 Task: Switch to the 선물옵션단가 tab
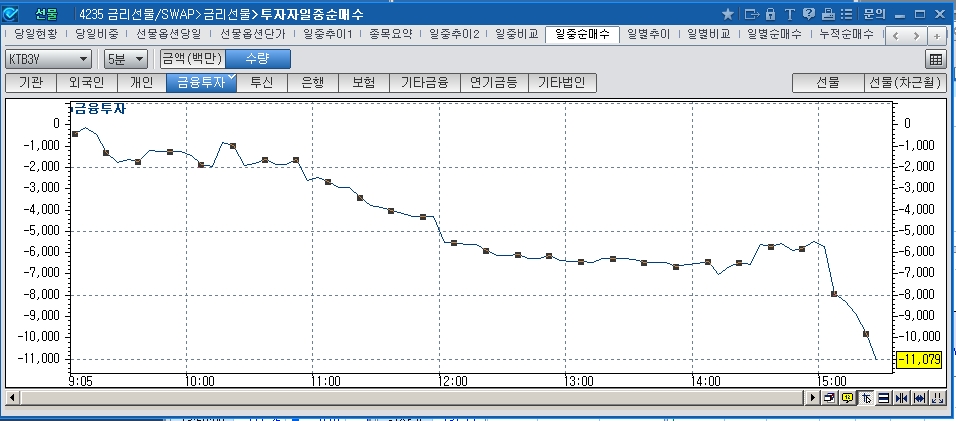252,35
